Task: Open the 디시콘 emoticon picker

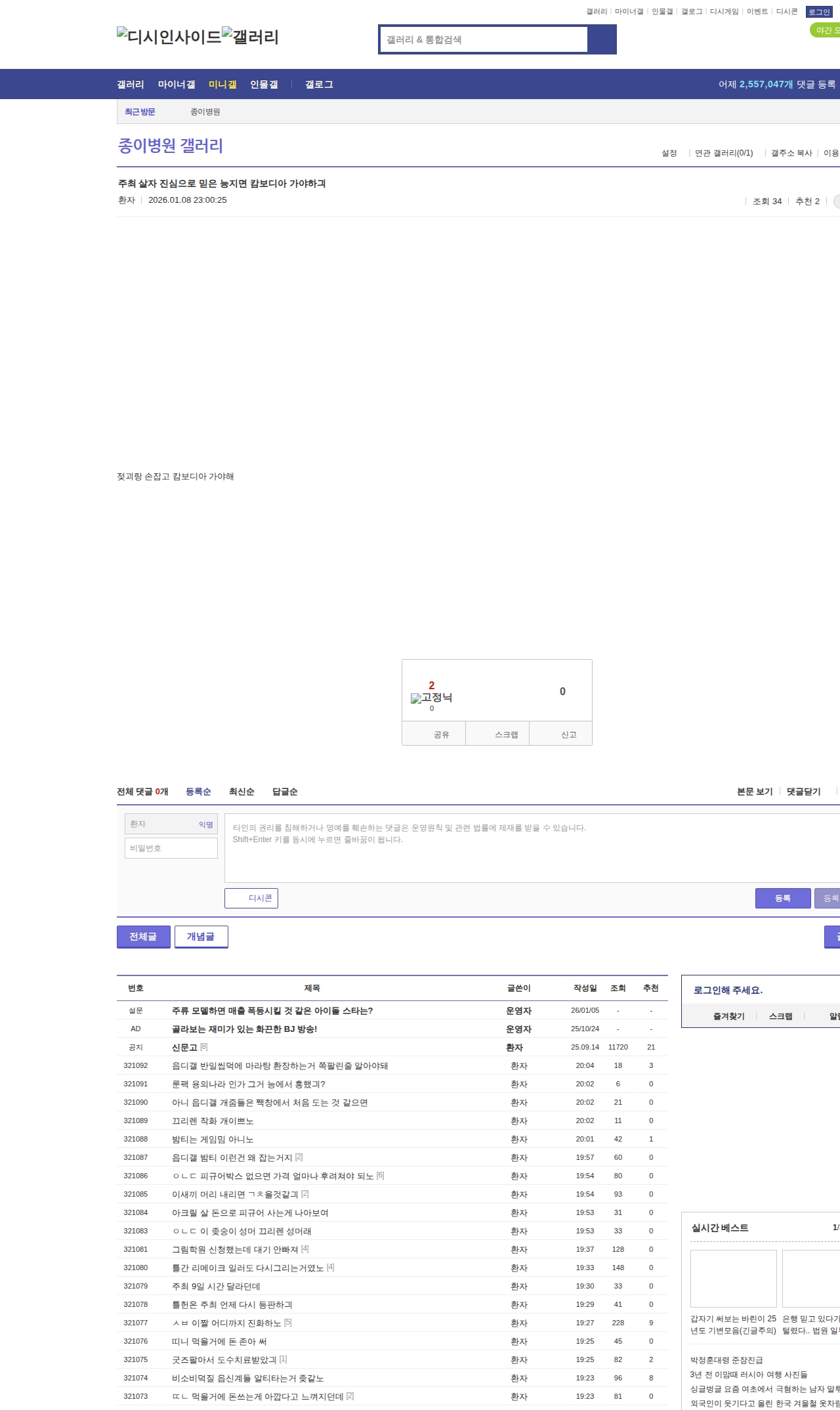Action: pyautogui.click(x=251, y=898)
